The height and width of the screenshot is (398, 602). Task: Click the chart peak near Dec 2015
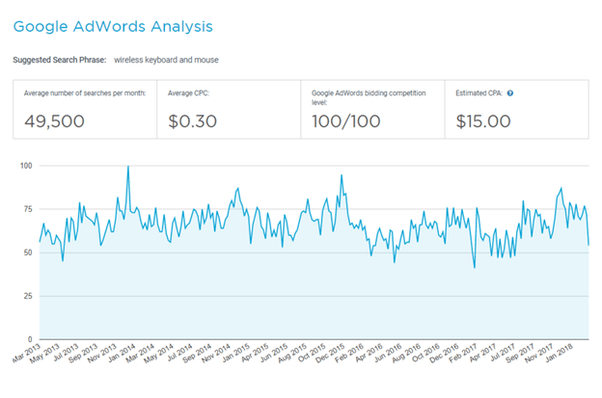pyautogui.click(x=341, y=175)
